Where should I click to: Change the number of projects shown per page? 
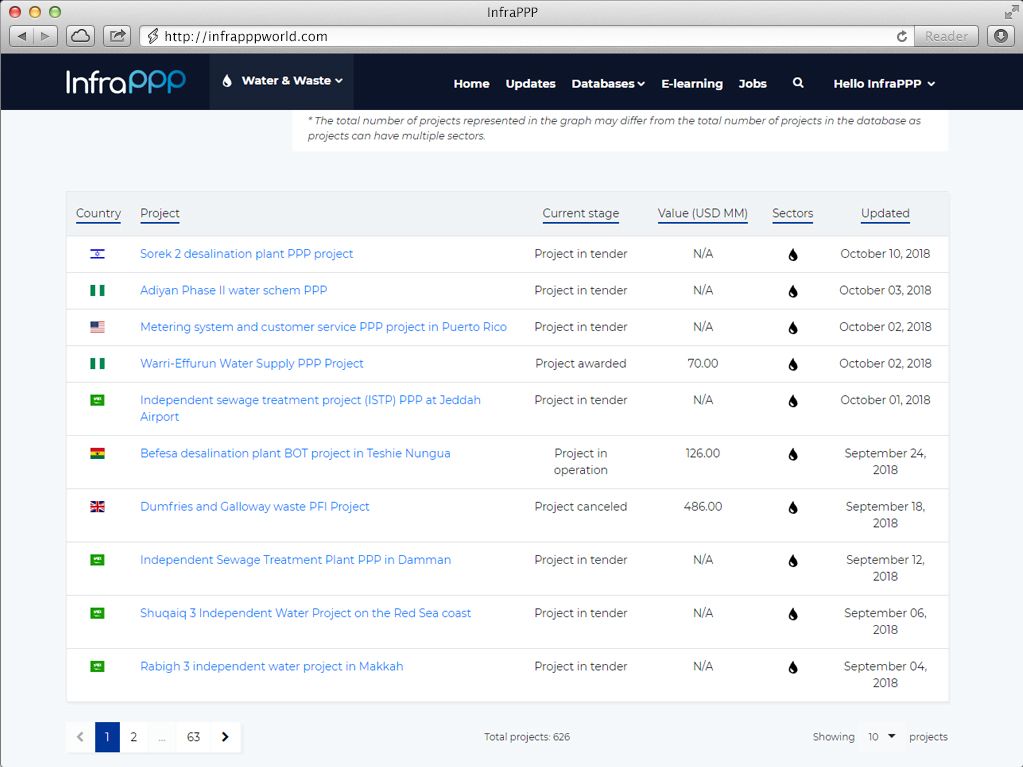(x=881, y=737)
